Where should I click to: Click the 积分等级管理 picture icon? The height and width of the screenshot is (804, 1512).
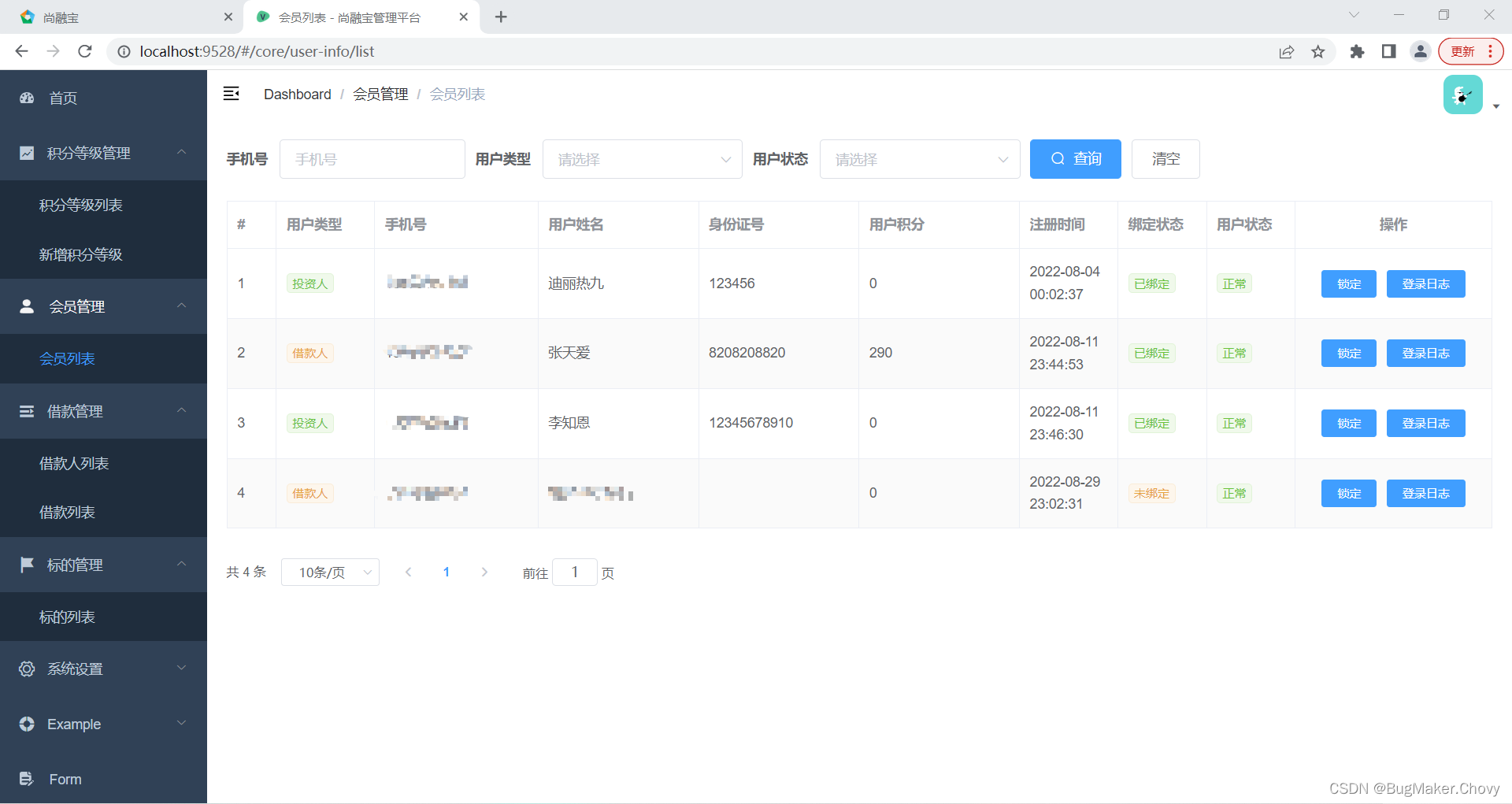tap(26, 153)
